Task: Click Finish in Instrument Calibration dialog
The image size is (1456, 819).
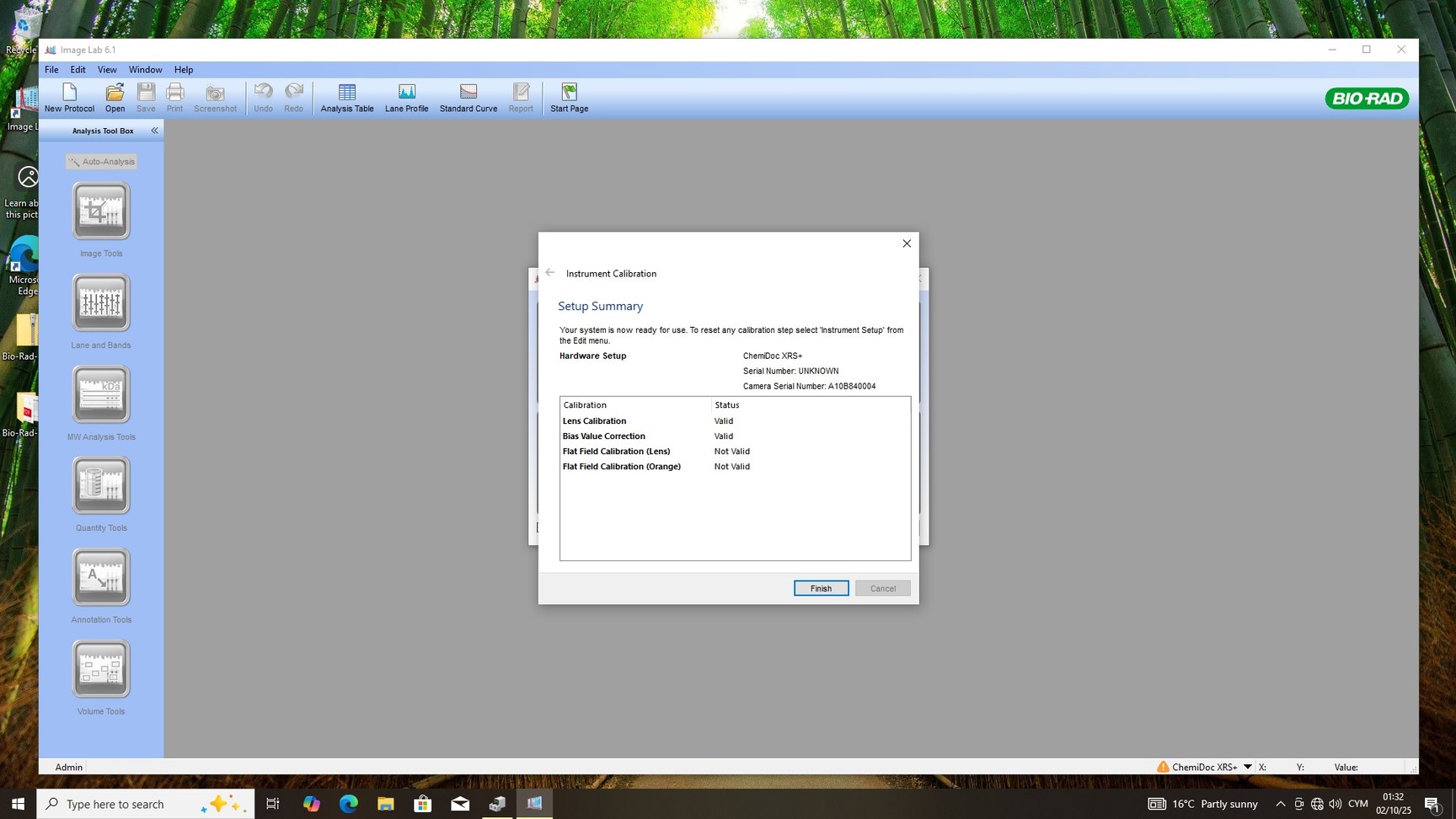Action: 821,588
